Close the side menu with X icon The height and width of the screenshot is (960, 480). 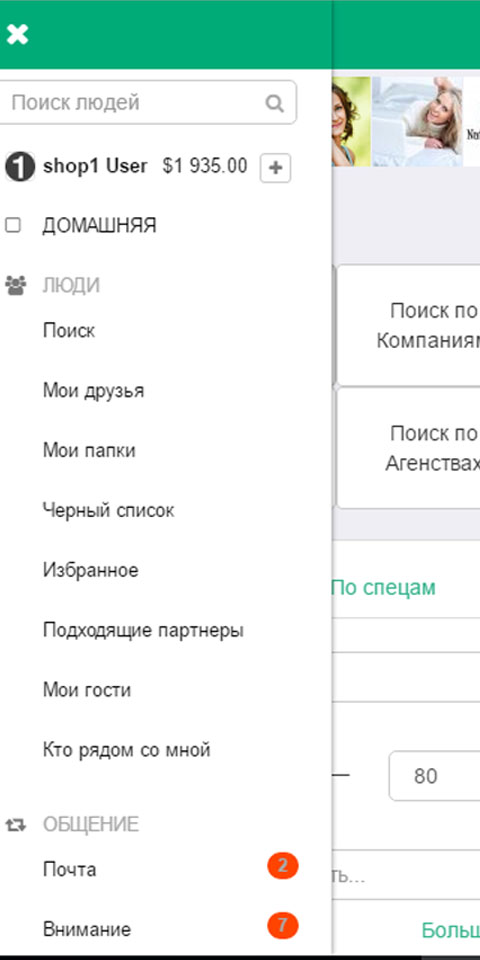[x=17, y=34]
